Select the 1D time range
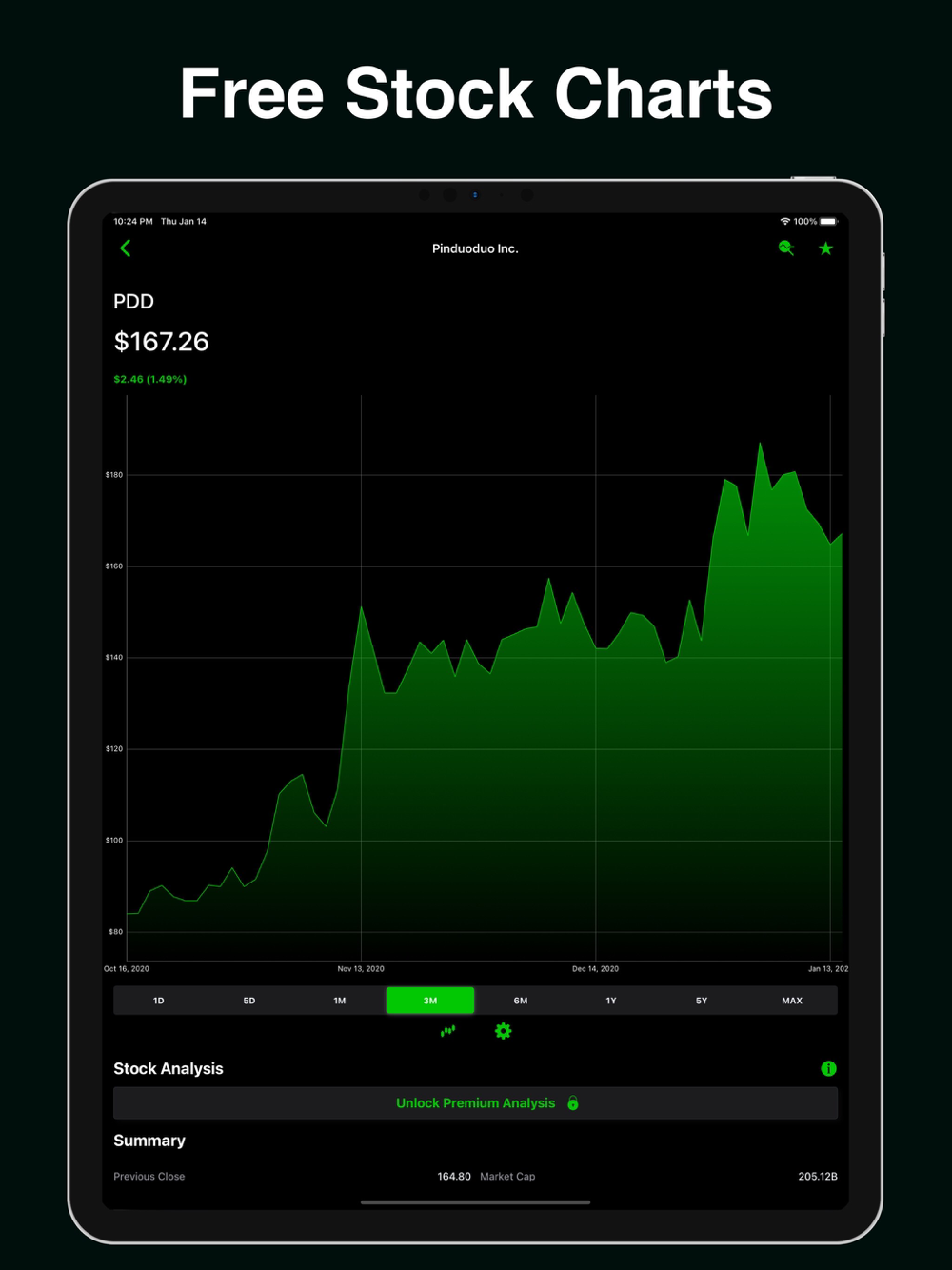The width and height of the screenshot is (952, 1270). (159, 1001)
